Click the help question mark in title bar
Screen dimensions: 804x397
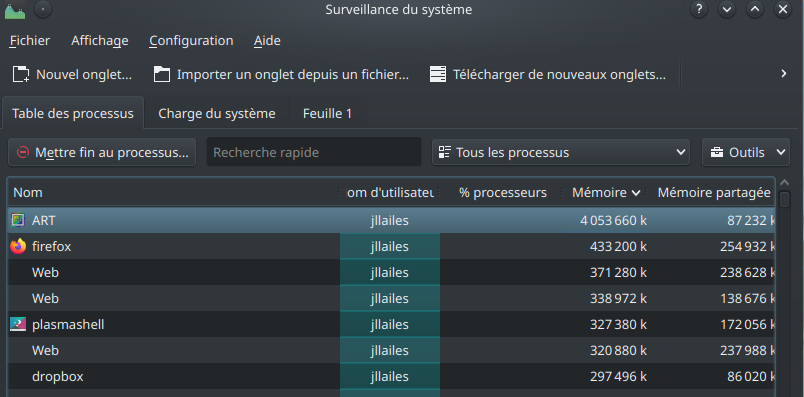coord(699,9)
